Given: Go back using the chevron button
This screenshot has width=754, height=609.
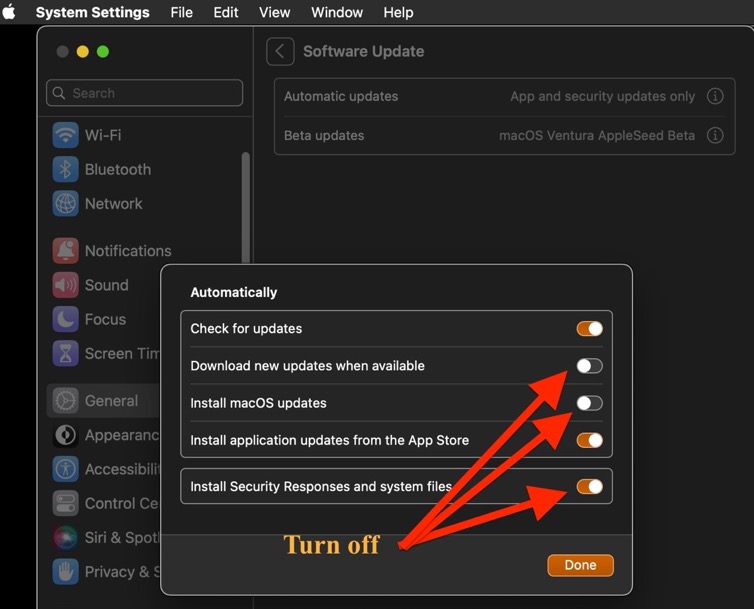Looking at the screenshot, I should coord(280,51).
